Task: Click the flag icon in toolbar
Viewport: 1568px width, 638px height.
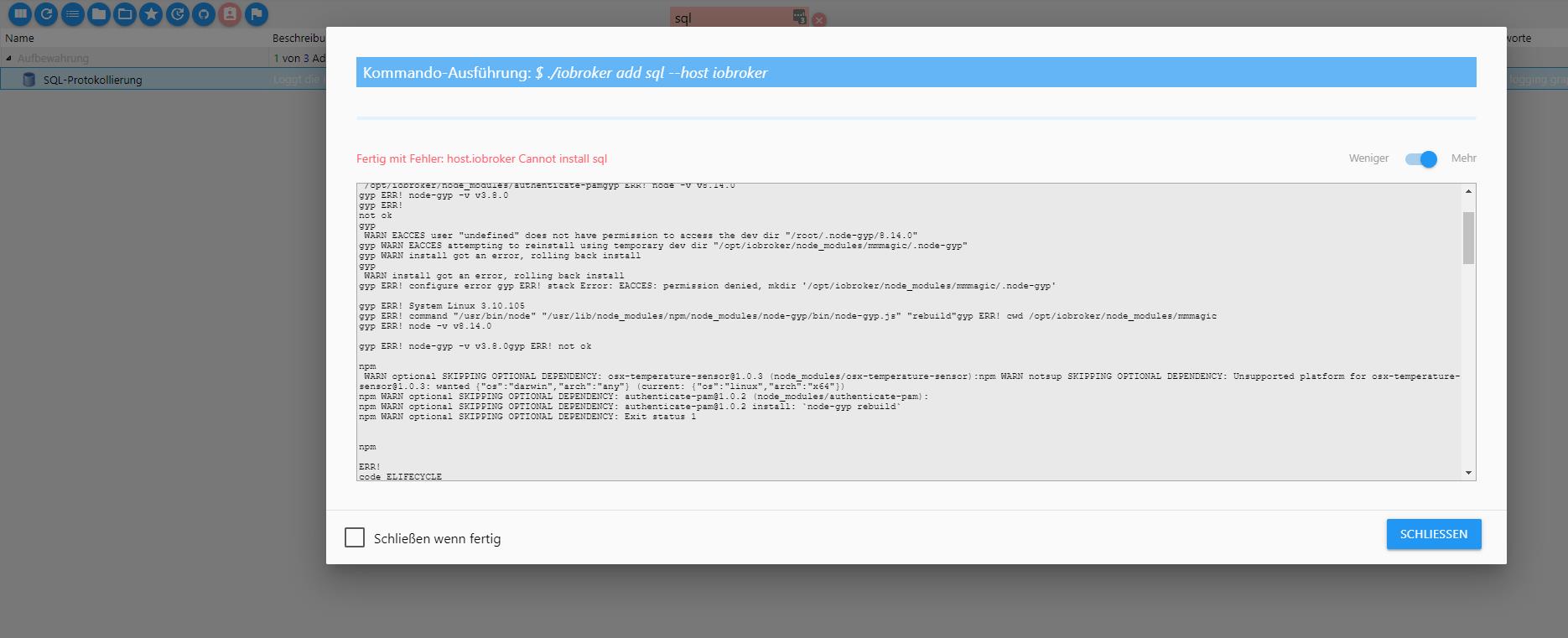Action: tap(257, 14)
